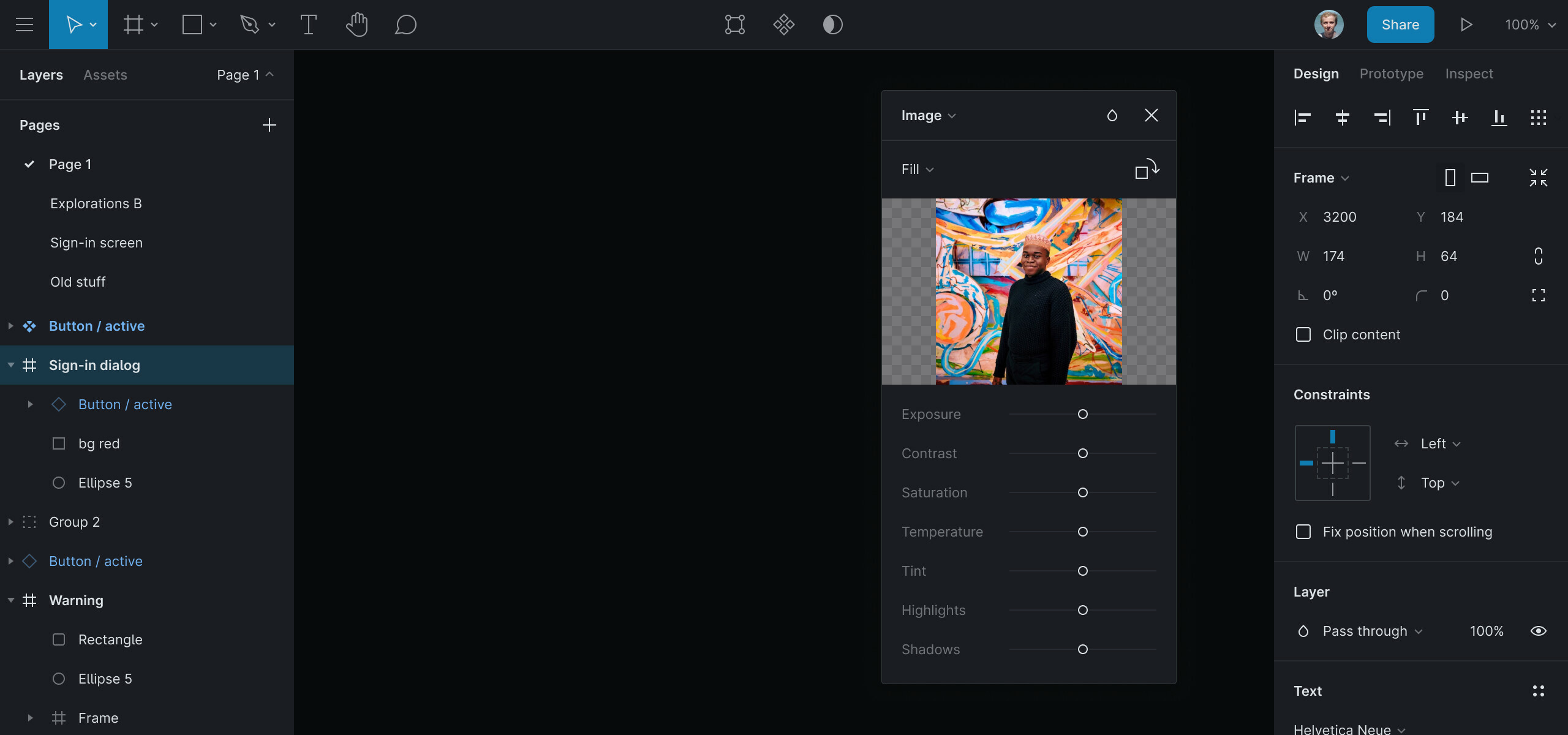The image size is (1568, 735).
Task: Open the Fill scale mode dropdown
Action: (x=918, y=169)
